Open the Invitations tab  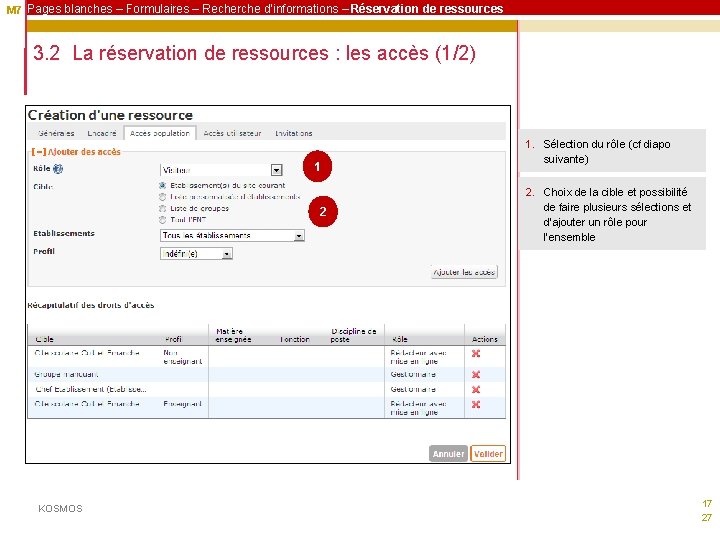[x=294, y=133]
